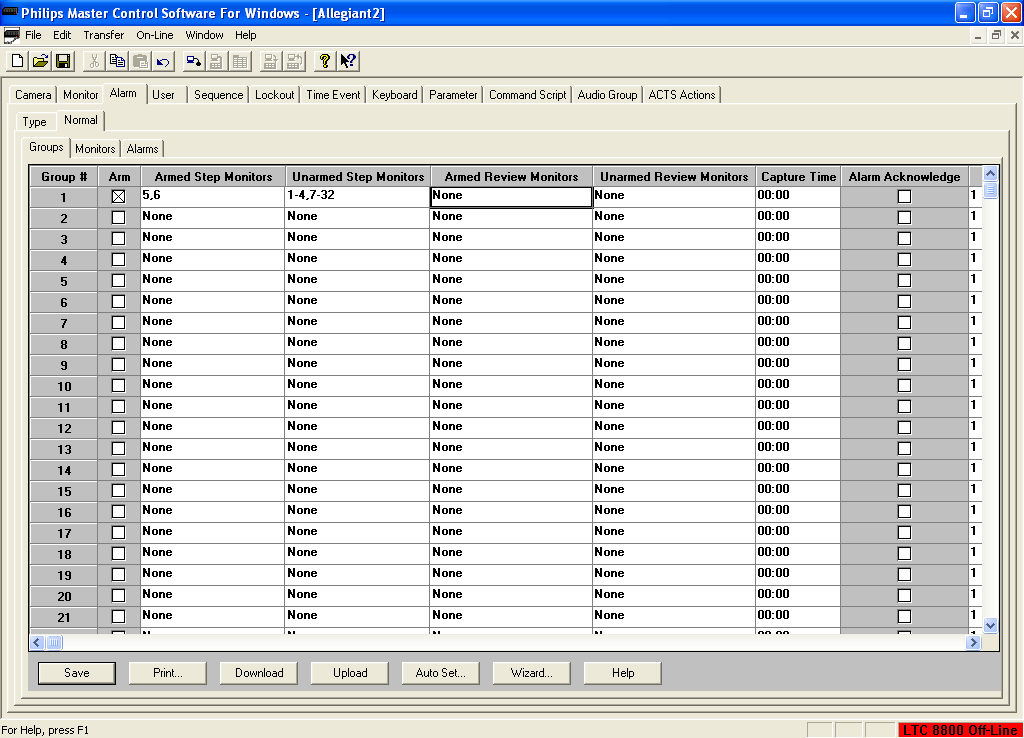Click the application icon in the title bar
Screen dimensions: 1024x738
(10, 12)
